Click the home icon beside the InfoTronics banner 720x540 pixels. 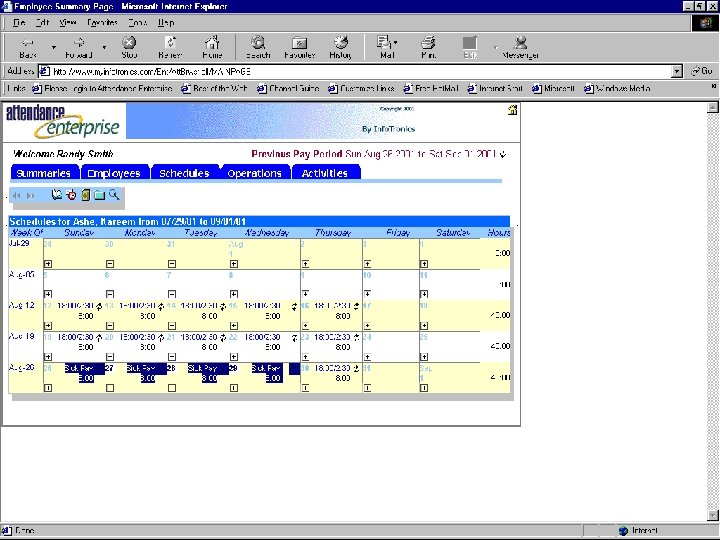point(512,110)
